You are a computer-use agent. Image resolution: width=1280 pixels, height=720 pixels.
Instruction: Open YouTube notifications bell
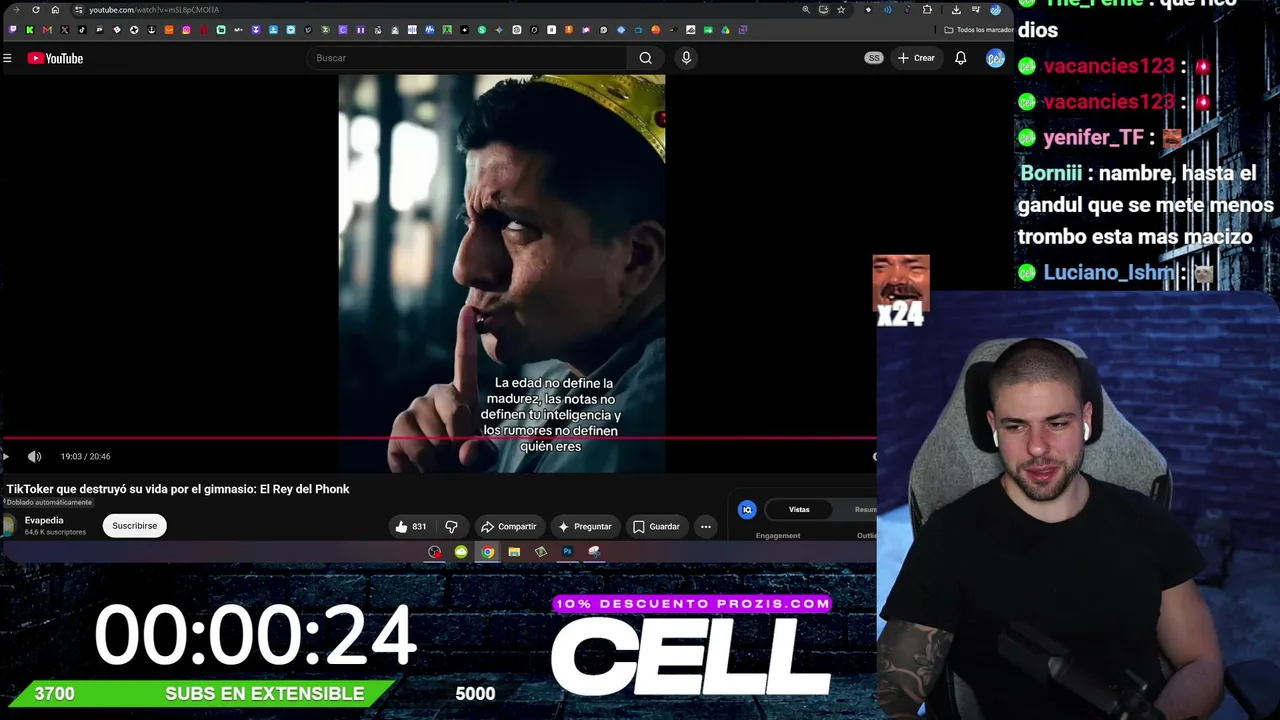(960, 58)
